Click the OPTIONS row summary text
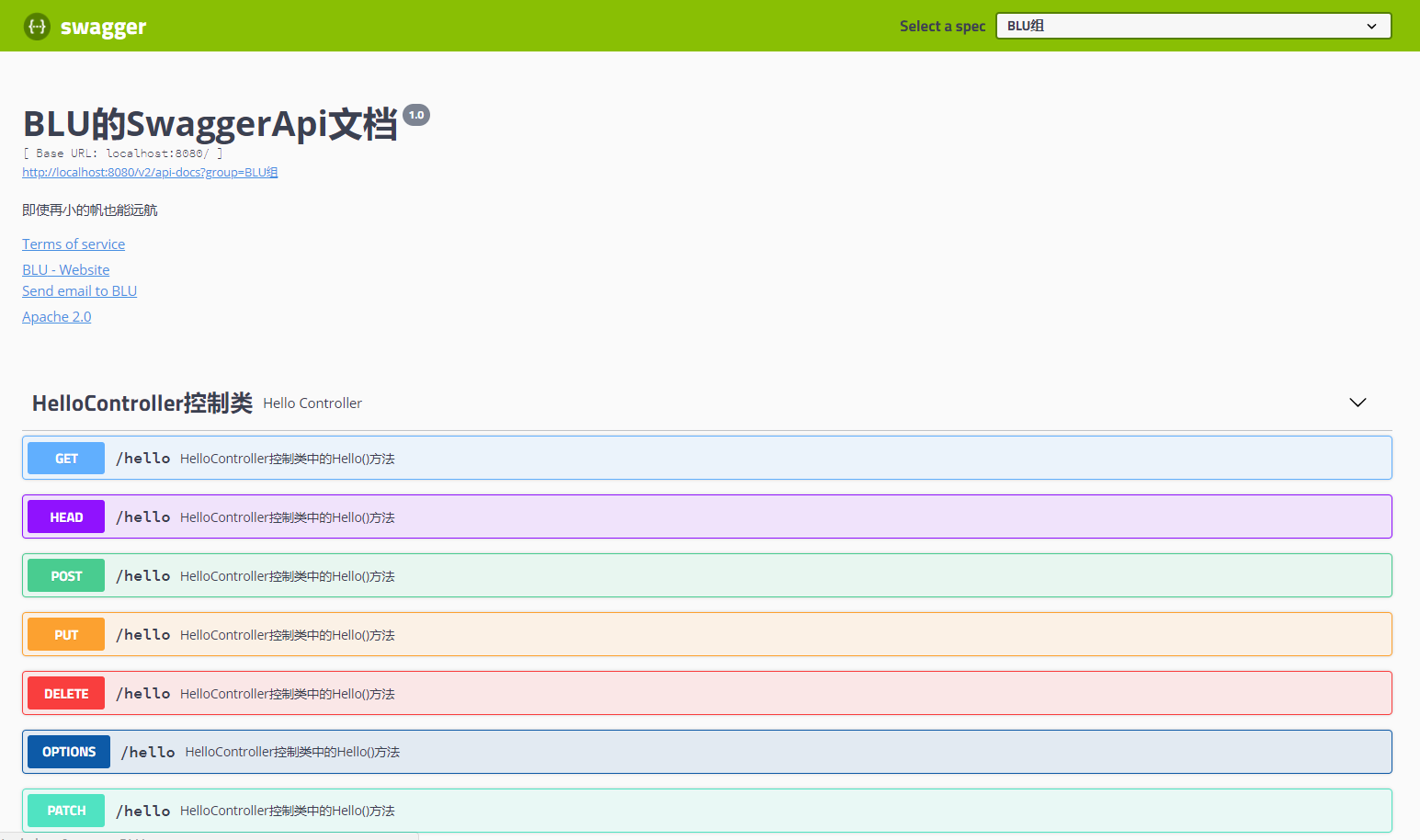 pyautogui.click(x=292, y=752)
